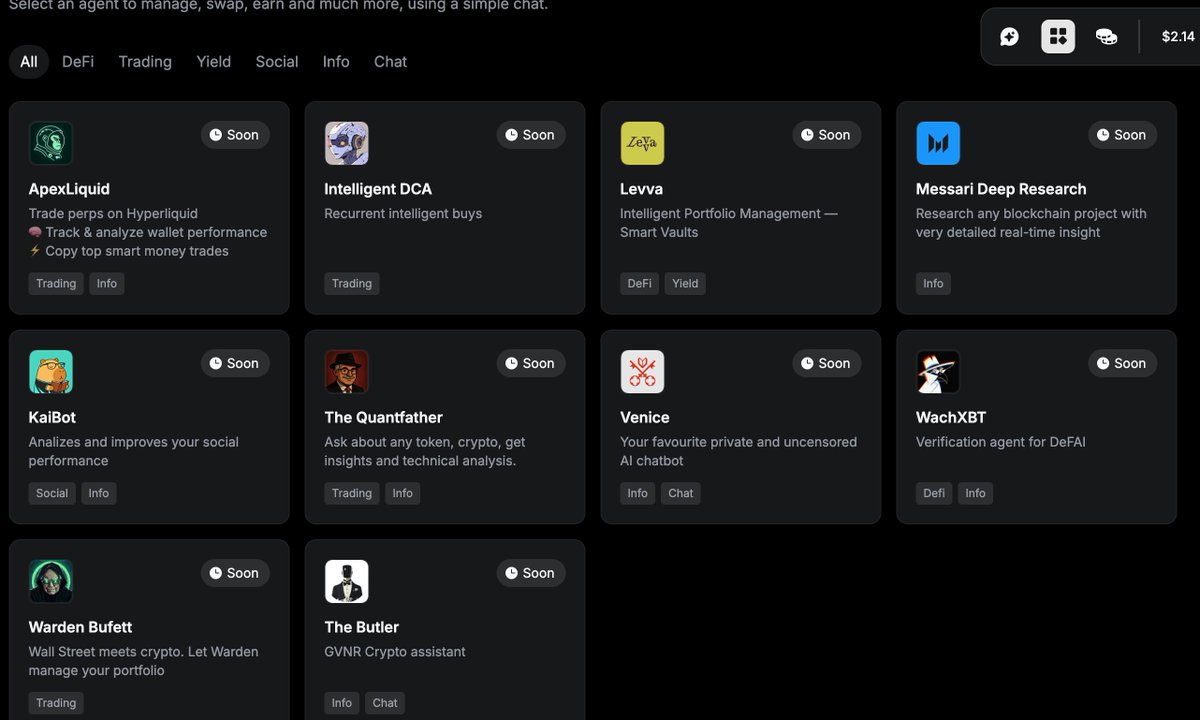Click the Warden Bufett title
This screenshot has width=1200, height=720.
coord(80,627)
